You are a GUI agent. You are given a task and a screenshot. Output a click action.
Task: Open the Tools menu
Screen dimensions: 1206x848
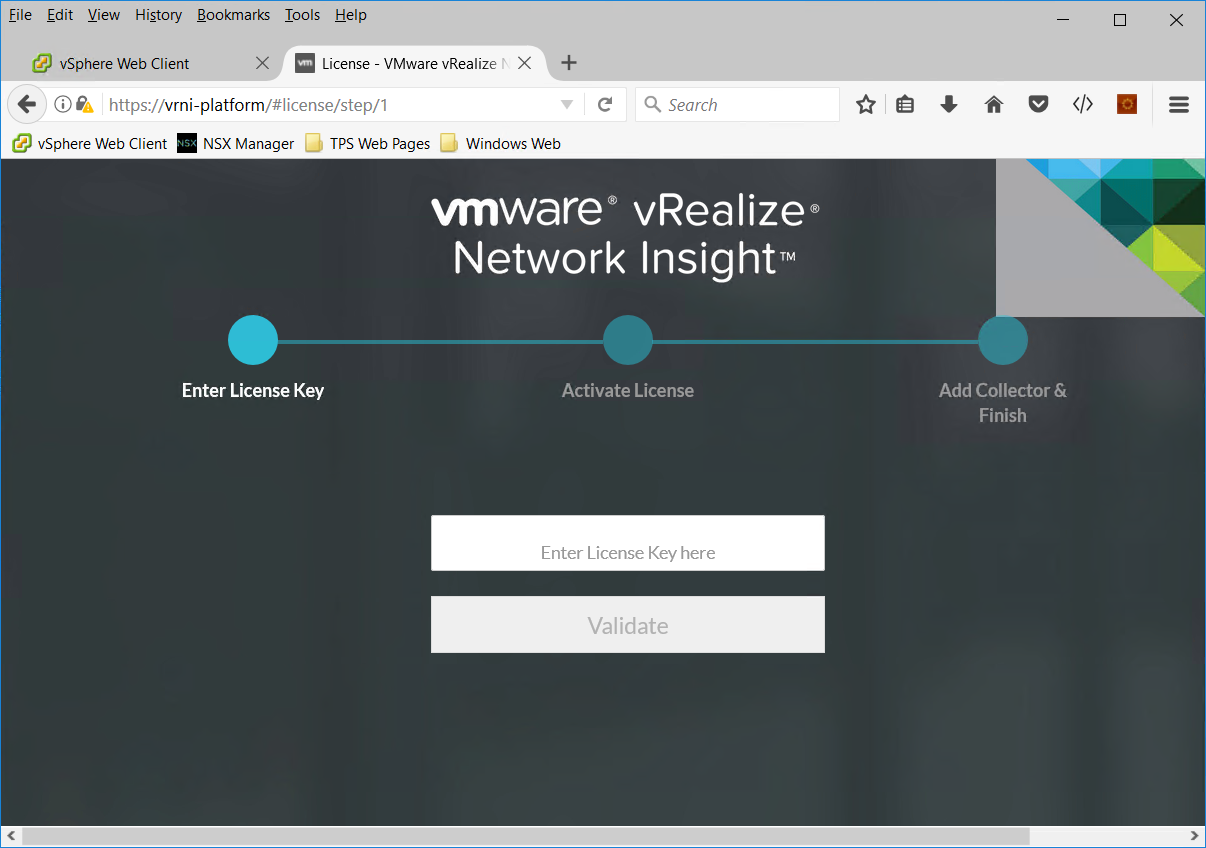[x=302, y=15]
